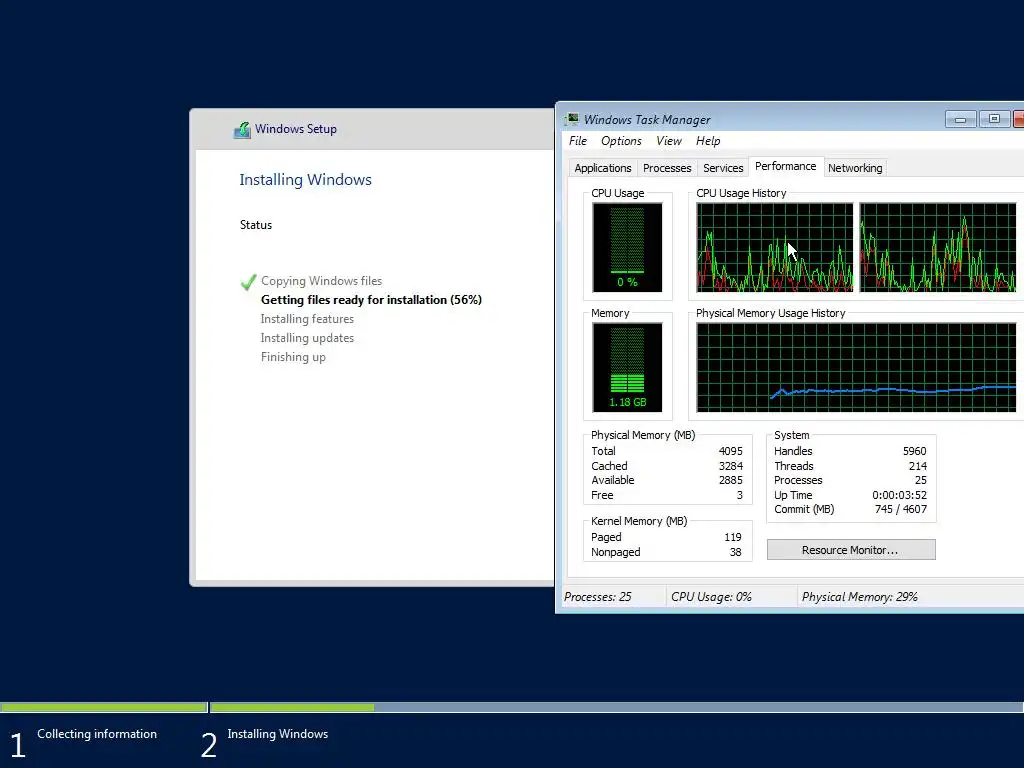Click the Task Manager title bar icon
The width and height of the screenshot is (1024, 768).
572,119
